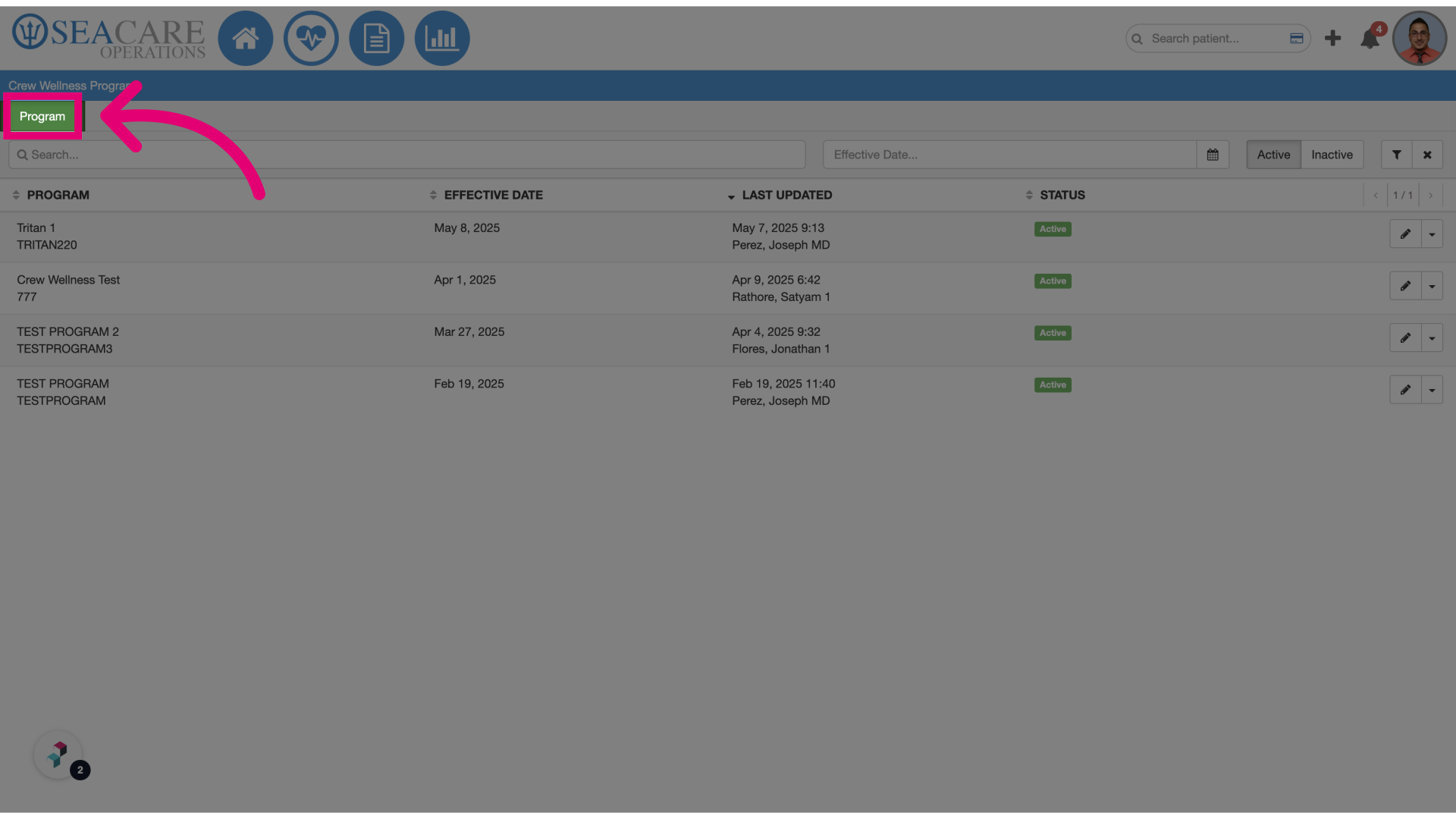Screen dimensions: 1456x819
Task: Select the Tritan 1 program name
Action: (36, 228)
